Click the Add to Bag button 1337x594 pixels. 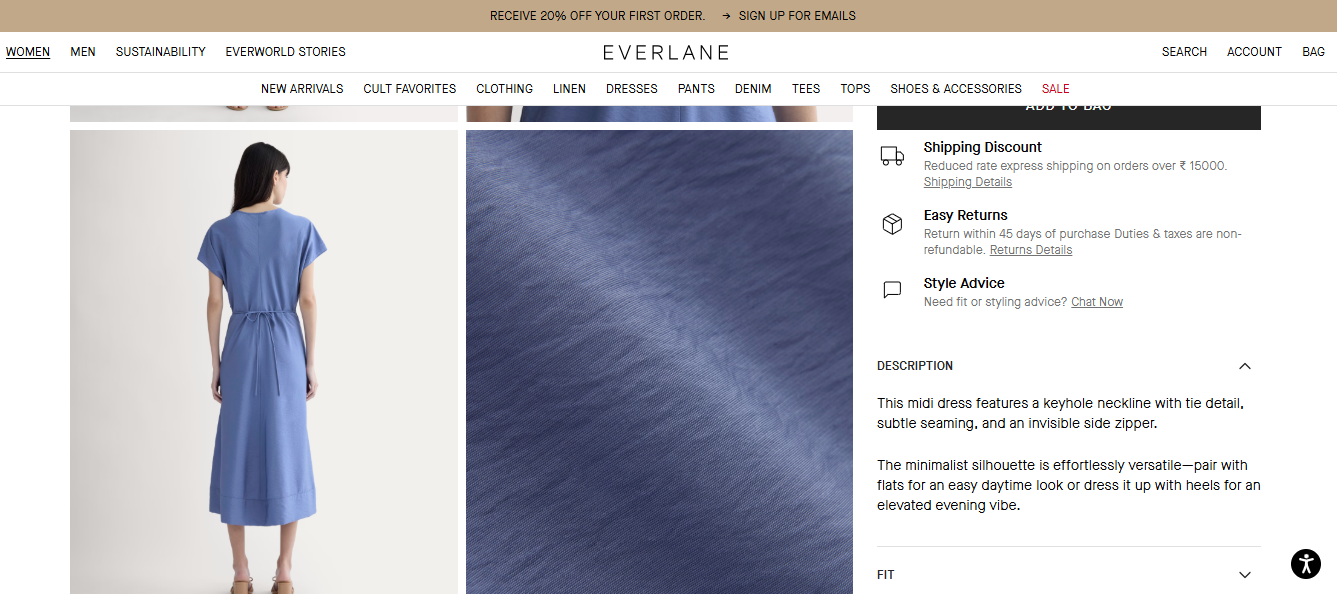(x=1069, y=117)
